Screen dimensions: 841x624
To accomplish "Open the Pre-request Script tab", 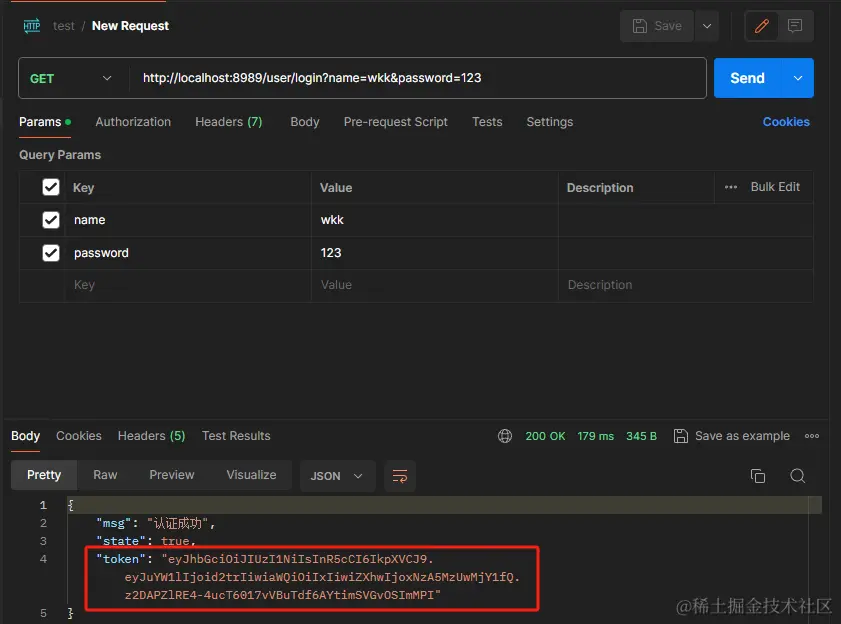I will tap(395, 122).
